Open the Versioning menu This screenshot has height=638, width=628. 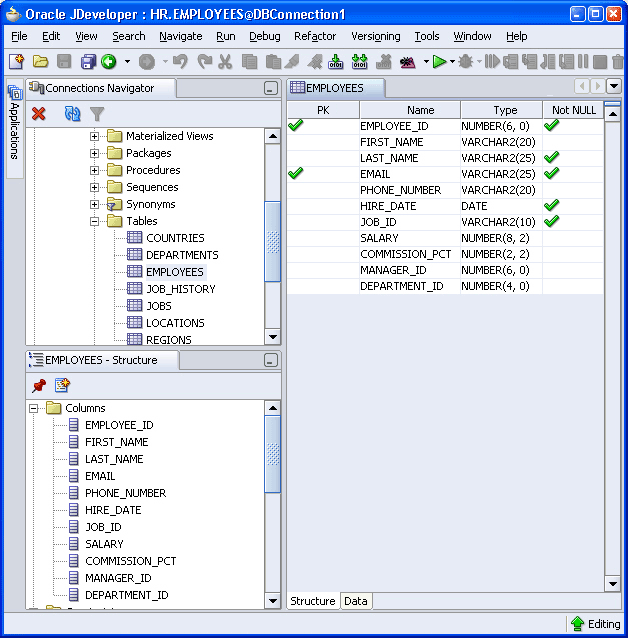coord(376,36)
